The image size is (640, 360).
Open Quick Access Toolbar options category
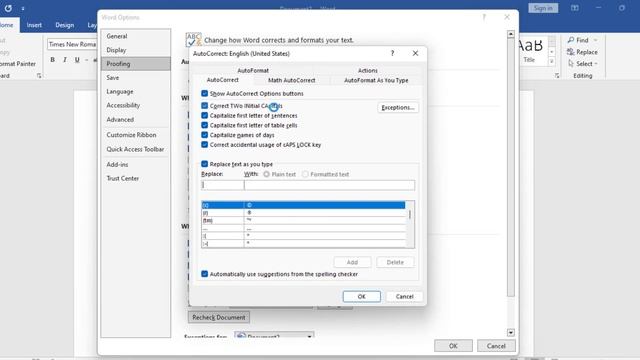click(x=136, y=149)
